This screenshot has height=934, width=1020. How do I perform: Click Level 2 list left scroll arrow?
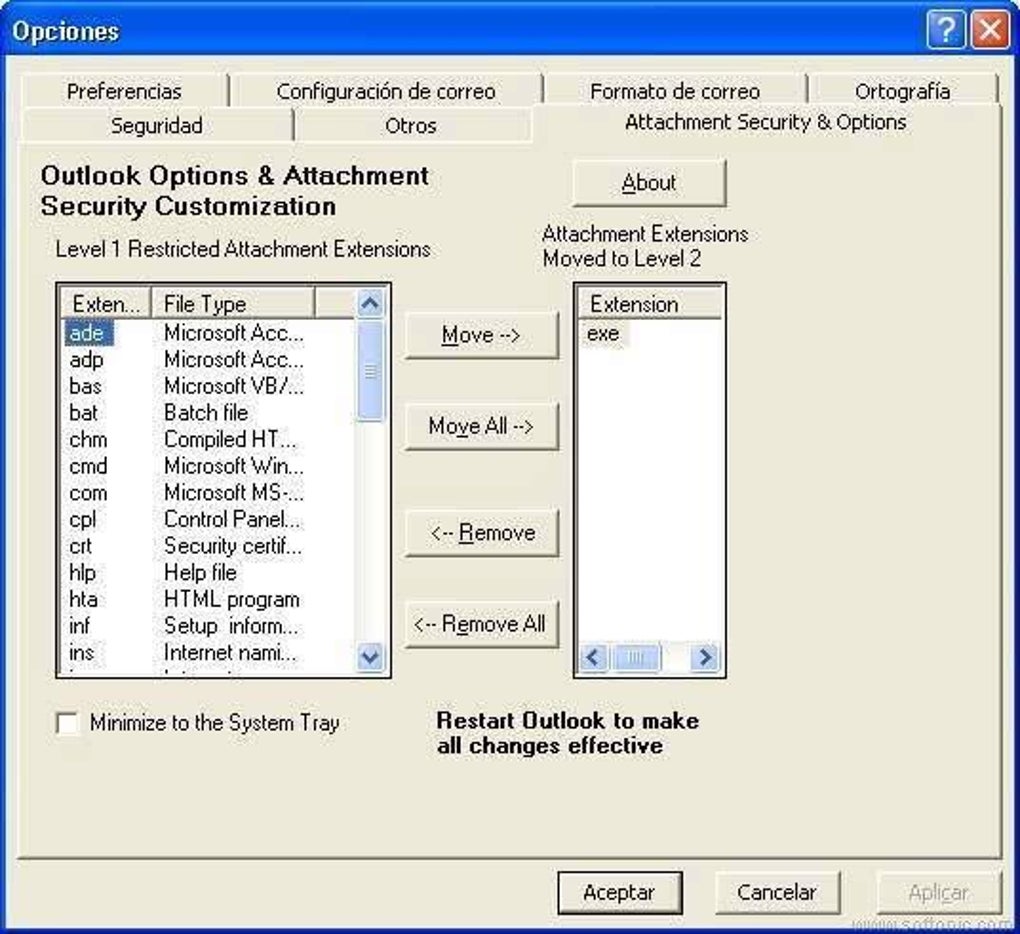(593, 657)
